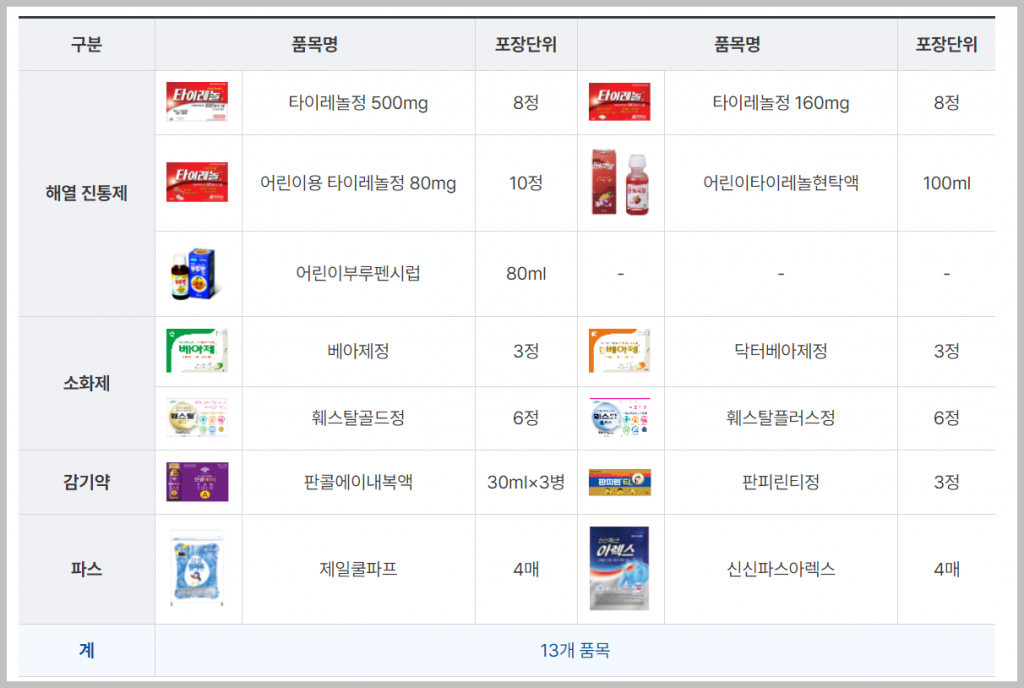The image size is (1024, 688).
Task: Click the 타이레놀정 500mg product image
Action: tap(197, 101)
